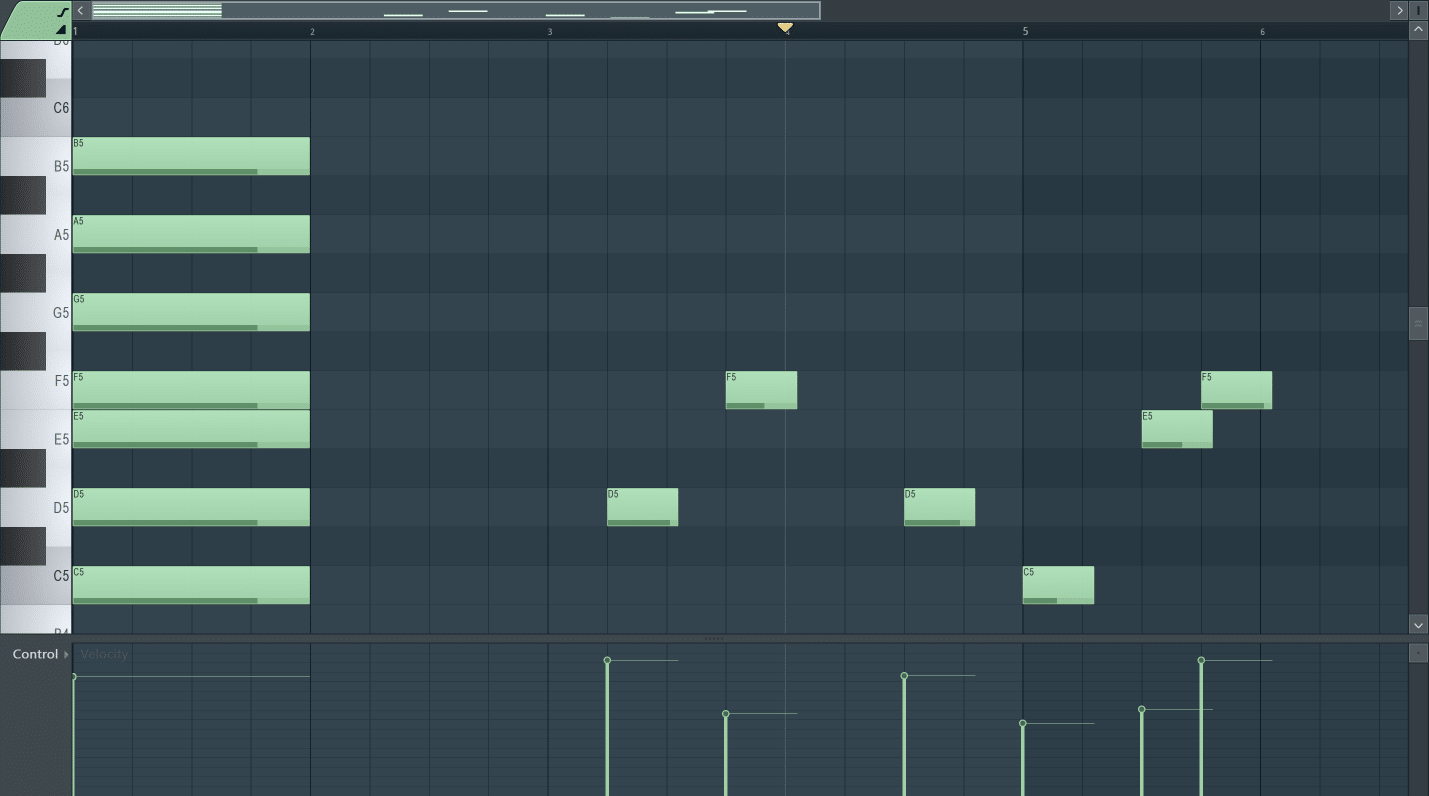The image size is (1429, 796).
Task: Open the Control target selector
Action: coord(35,654)
